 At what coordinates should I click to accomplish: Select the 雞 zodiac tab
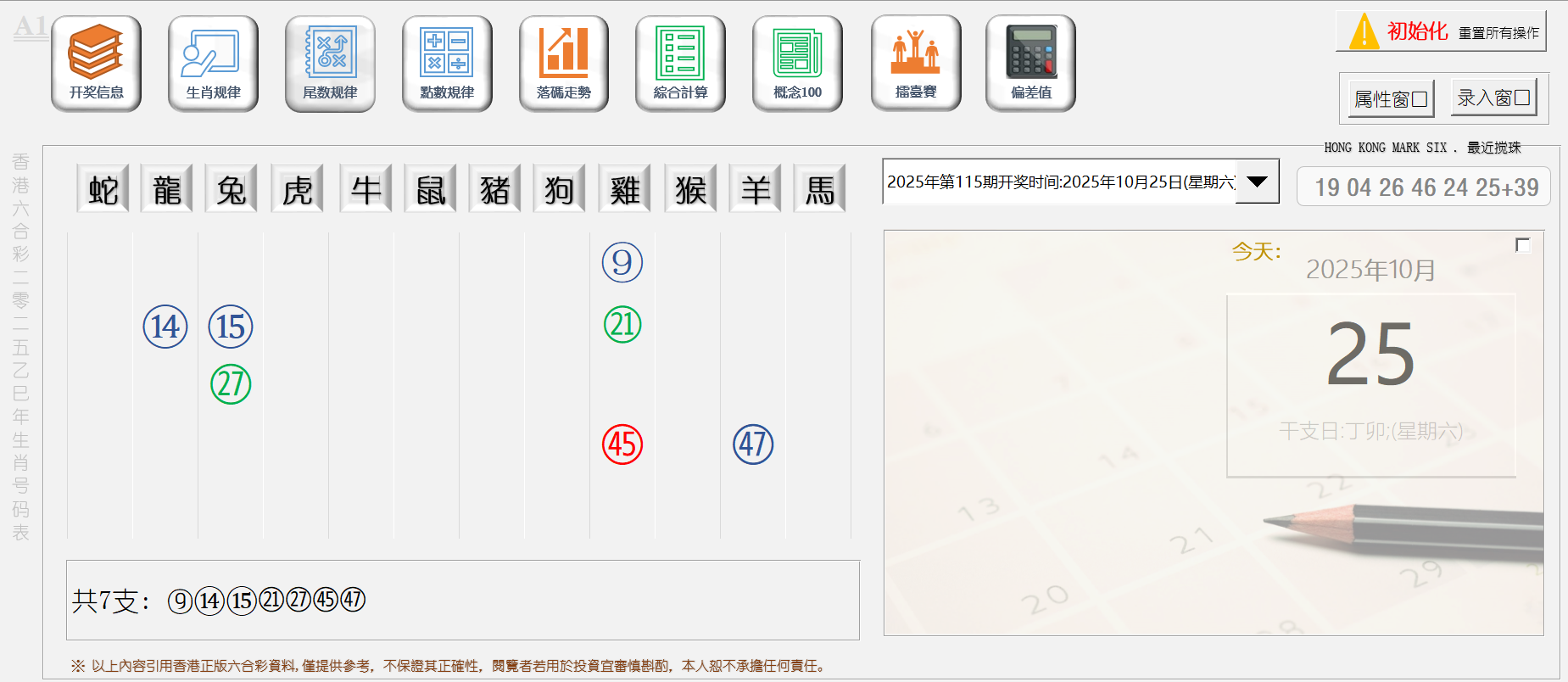click(625, 189)
